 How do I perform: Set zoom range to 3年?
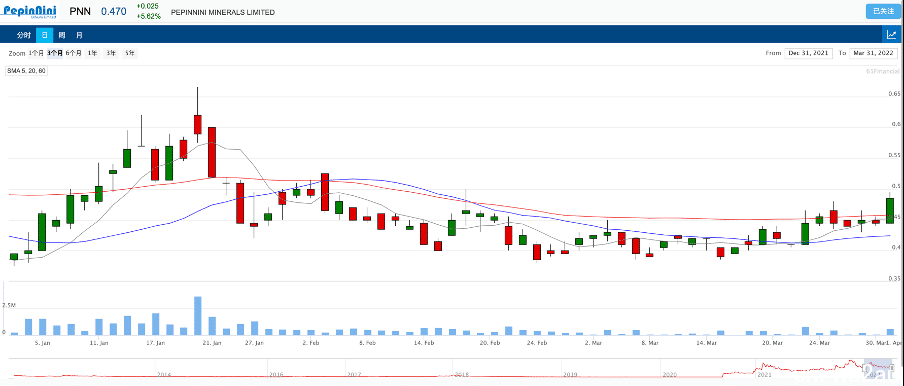click(111, 53)
